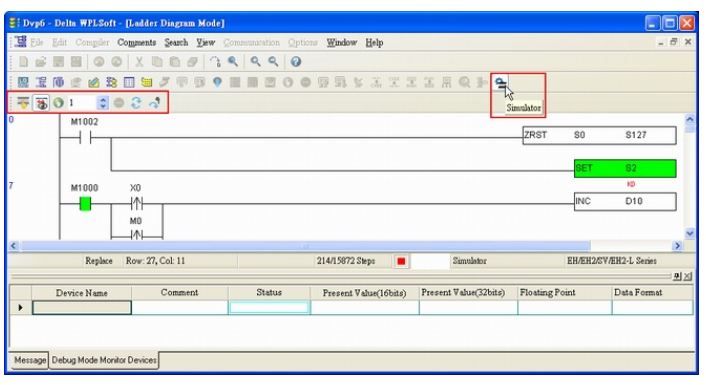Decrease the step count with the down arrow
The image size is (706, 385).
(103, 106)
